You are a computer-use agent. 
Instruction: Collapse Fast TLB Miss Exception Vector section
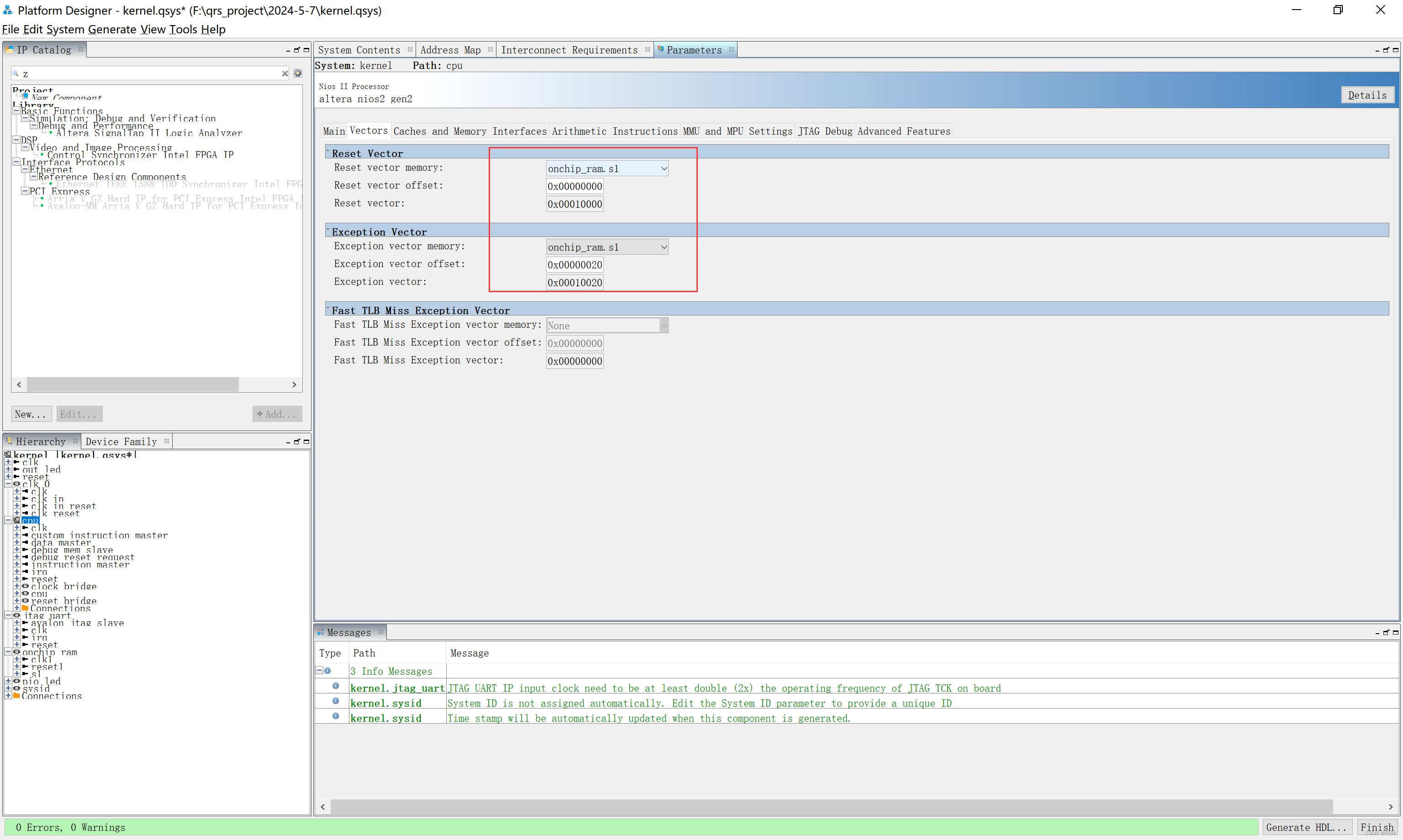tap(328, 309)
